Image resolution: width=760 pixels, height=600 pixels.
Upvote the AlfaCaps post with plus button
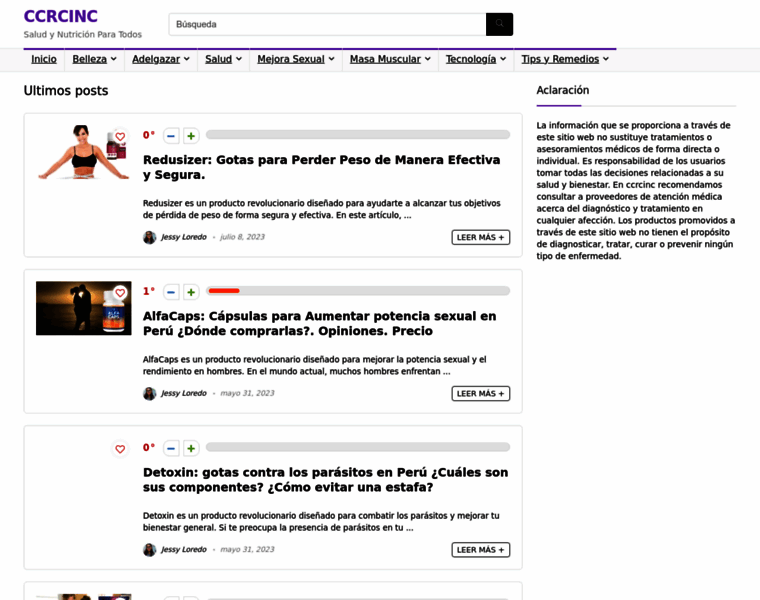point(191,292)
